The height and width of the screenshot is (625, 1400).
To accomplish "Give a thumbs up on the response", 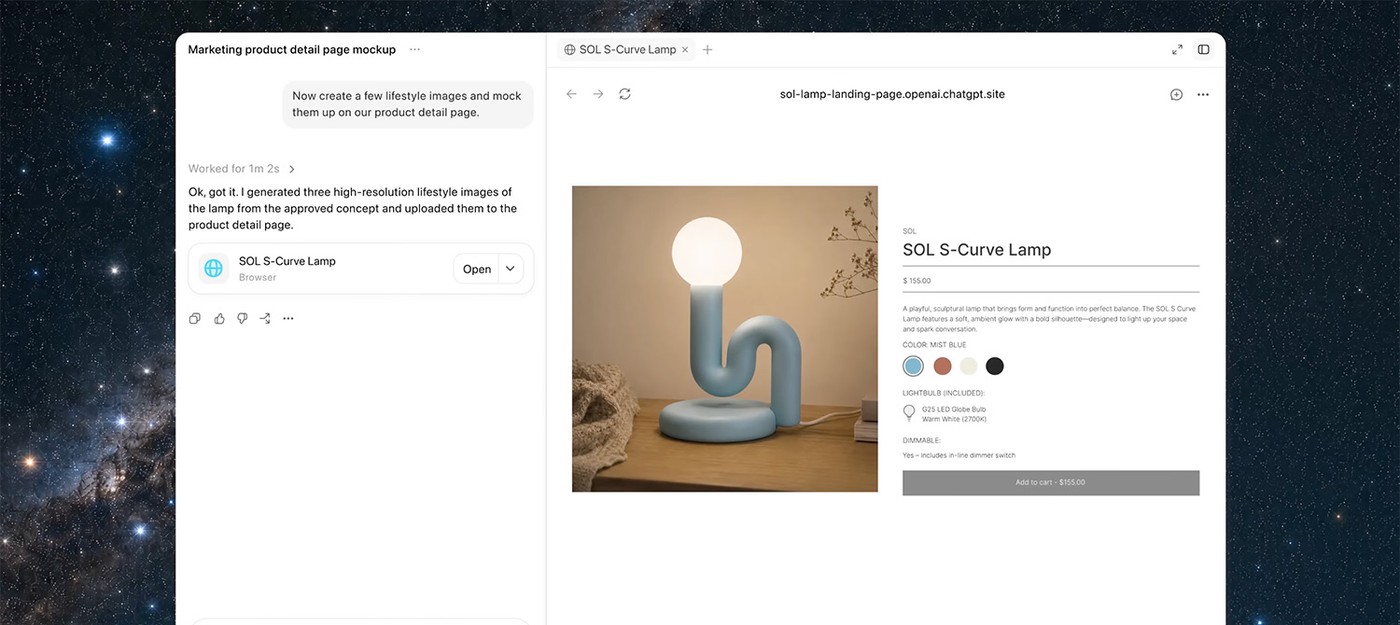I will (x=219, y=319).
